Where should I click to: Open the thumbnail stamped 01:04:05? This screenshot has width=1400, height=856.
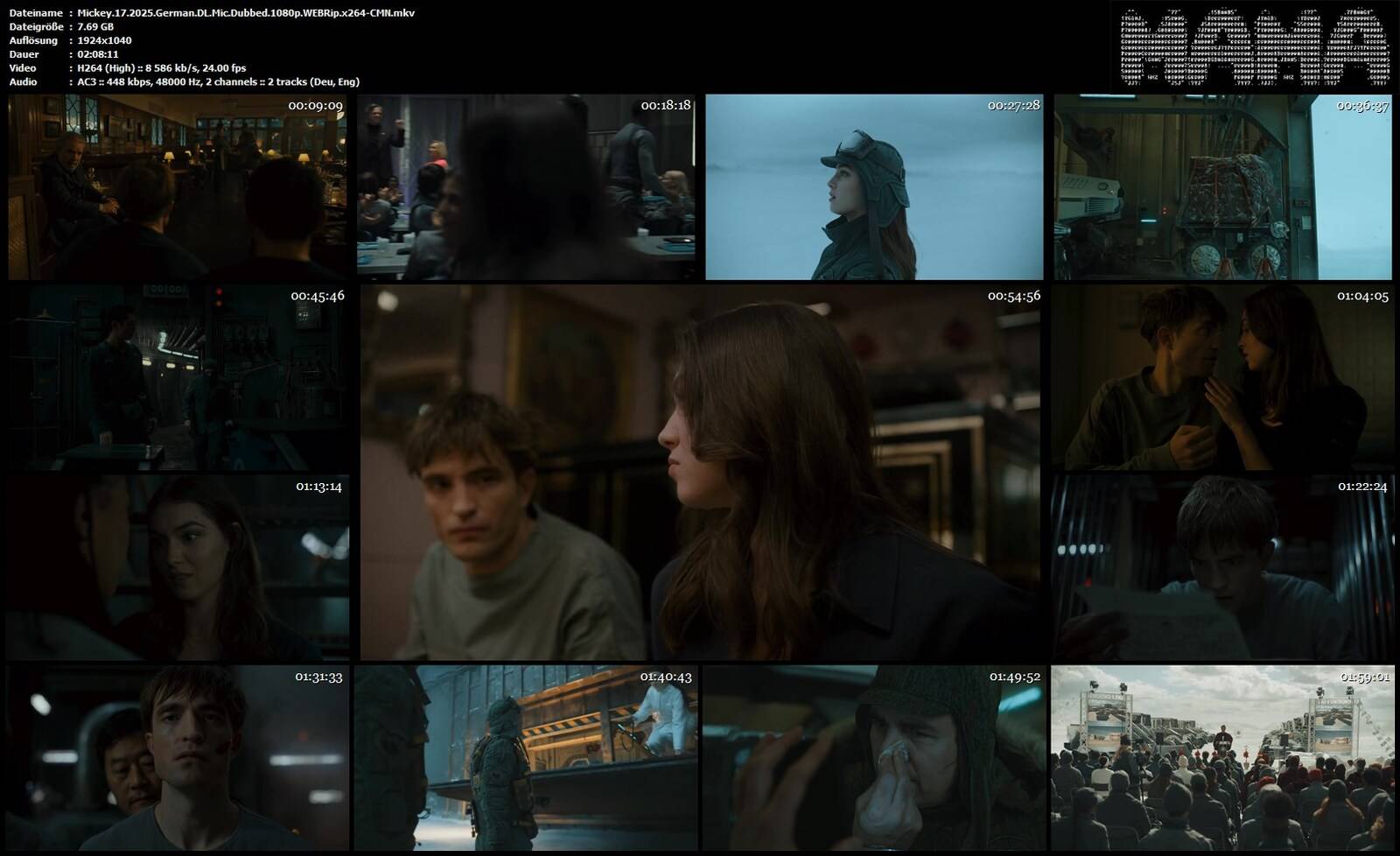1223,377
